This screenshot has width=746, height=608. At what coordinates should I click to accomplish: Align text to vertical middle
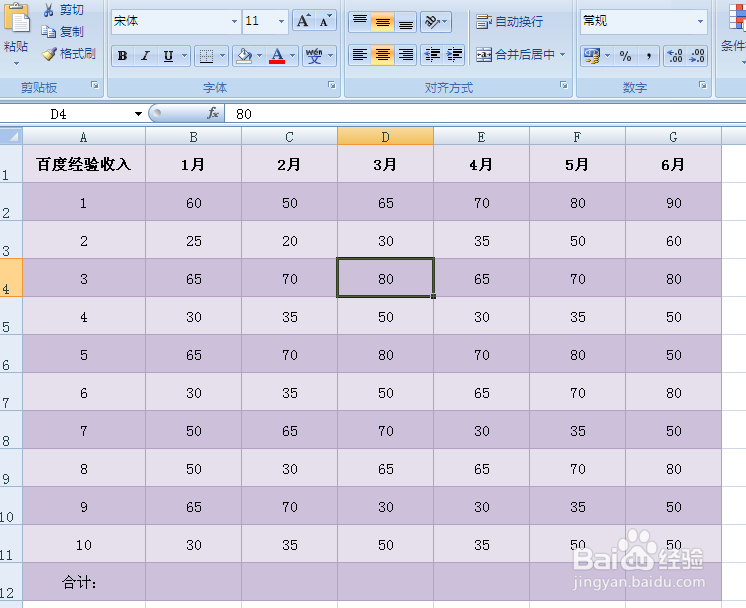383,21
